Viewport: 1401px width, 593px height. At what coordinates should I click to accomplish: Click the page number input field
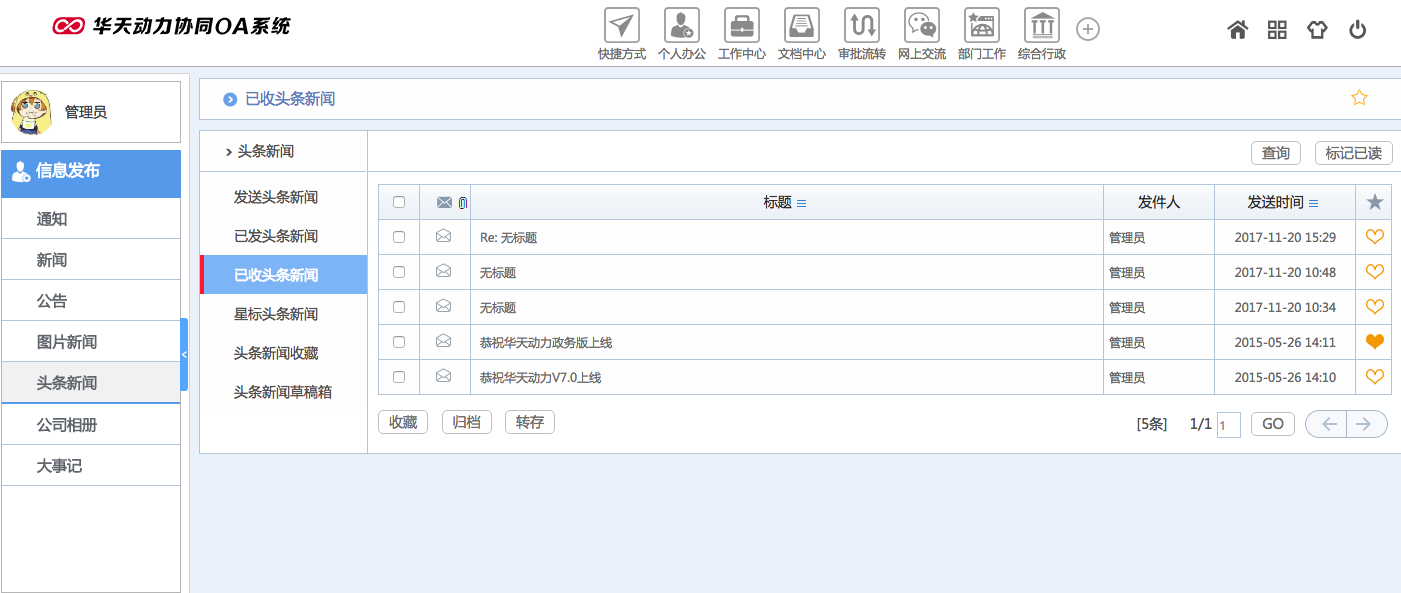[1229, 424]
